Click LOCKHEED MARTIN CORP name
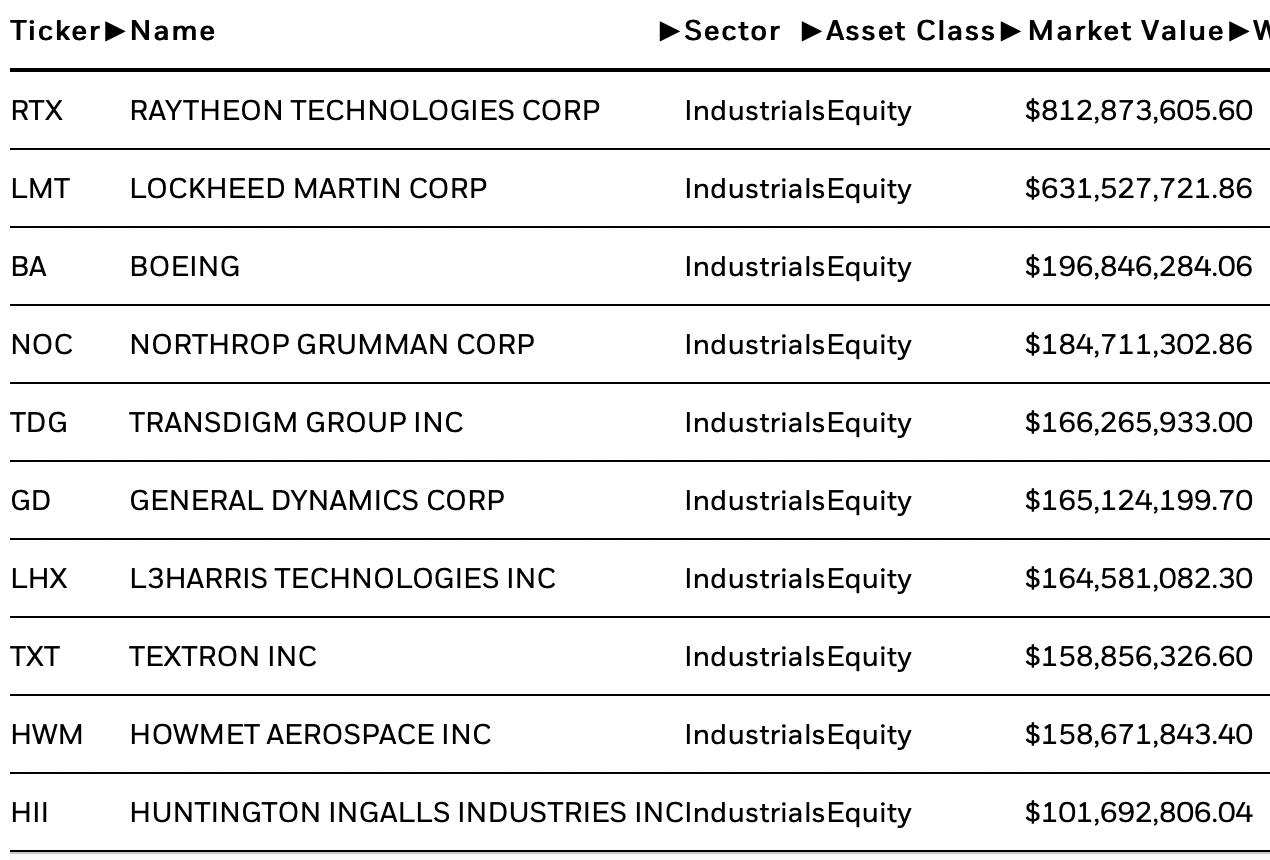The width and height of the screenshot is (1270, 860). click(x=308, y=188)
